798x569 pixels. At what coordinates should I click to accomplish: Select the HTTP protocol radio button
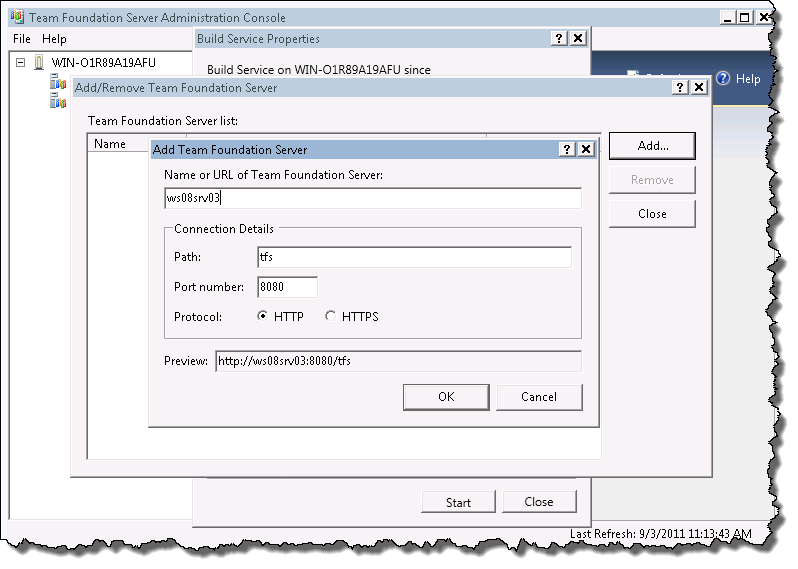[263, 317]
